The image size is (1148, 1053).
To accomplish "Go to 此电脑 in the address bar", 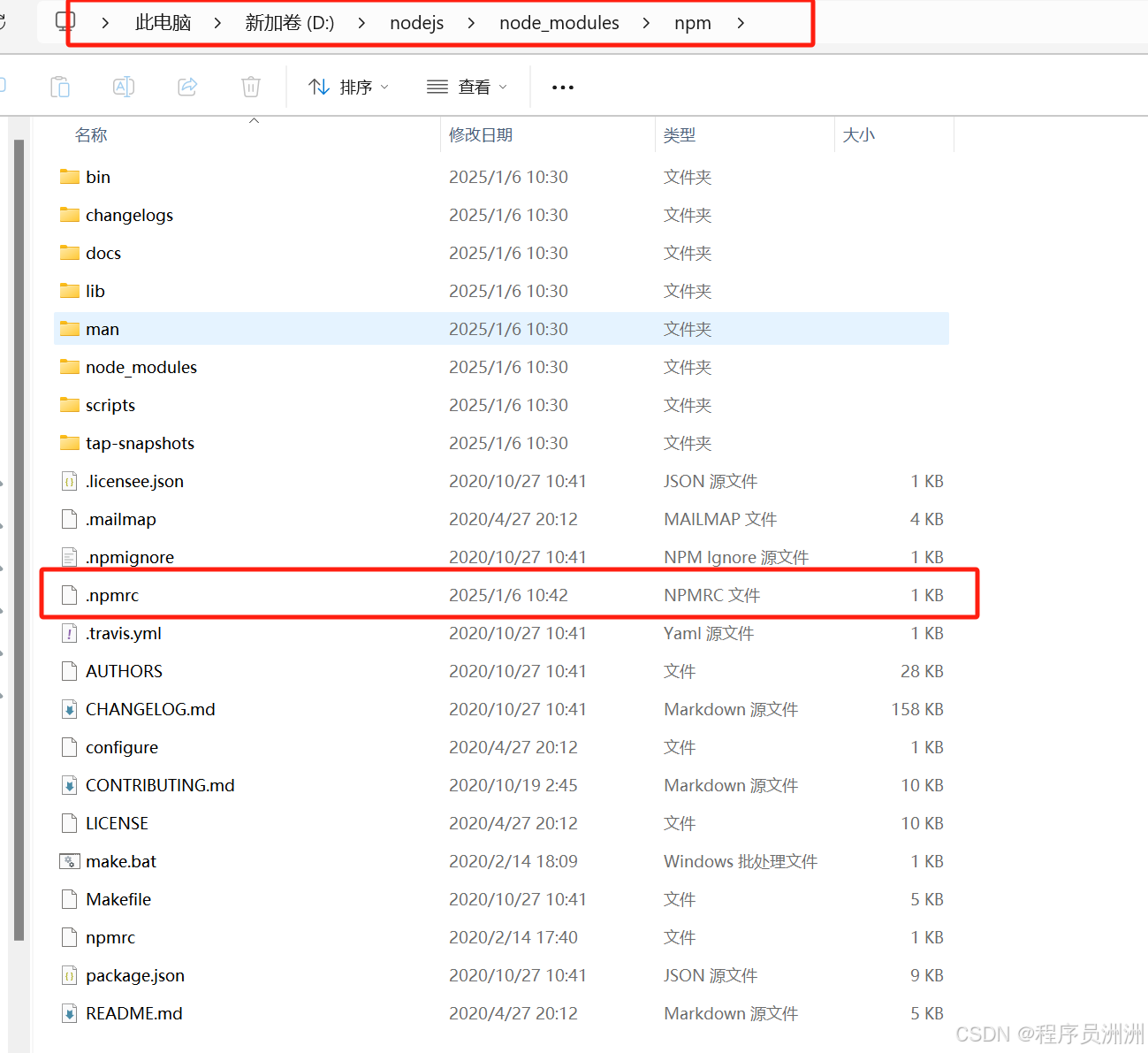I will click(x=163, y=23).
